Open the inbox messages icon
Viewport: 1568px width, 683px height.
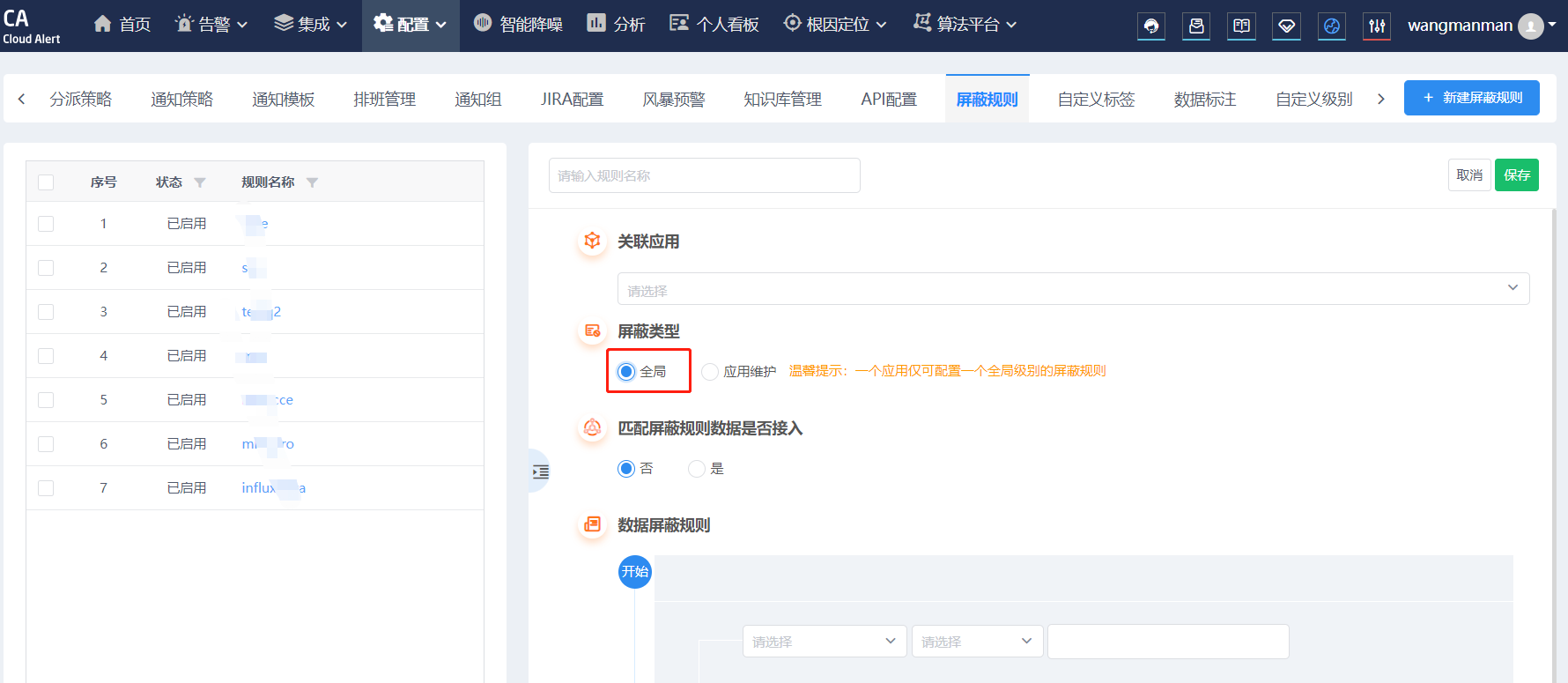(x=1196, y=26)
